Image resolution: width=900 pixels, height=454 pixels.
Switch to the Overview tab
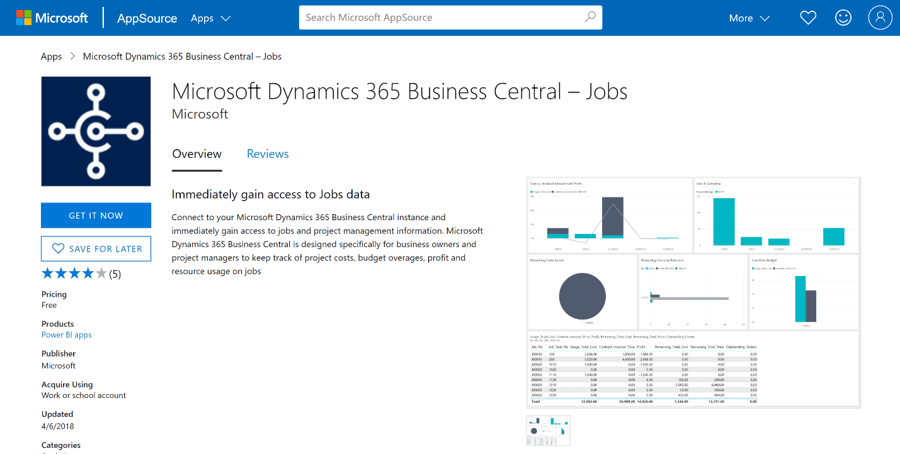click(197, 154)
